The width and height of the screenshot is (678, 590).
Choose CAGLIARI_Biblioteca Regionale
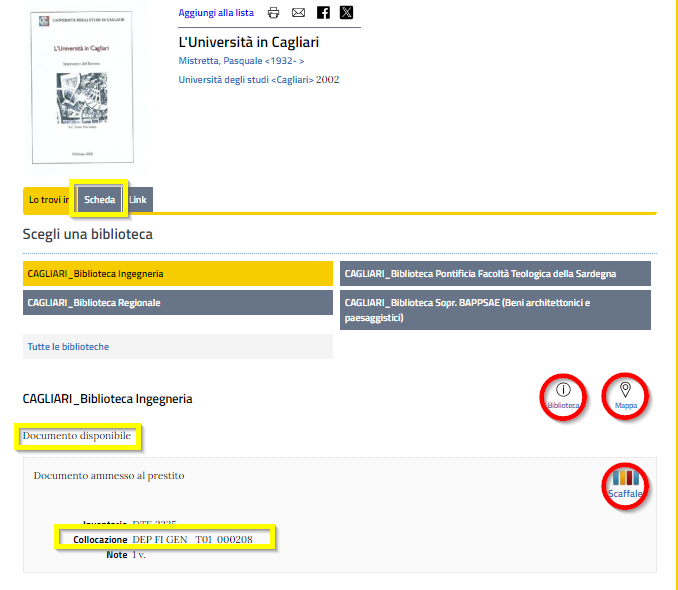tap(177, 303)
